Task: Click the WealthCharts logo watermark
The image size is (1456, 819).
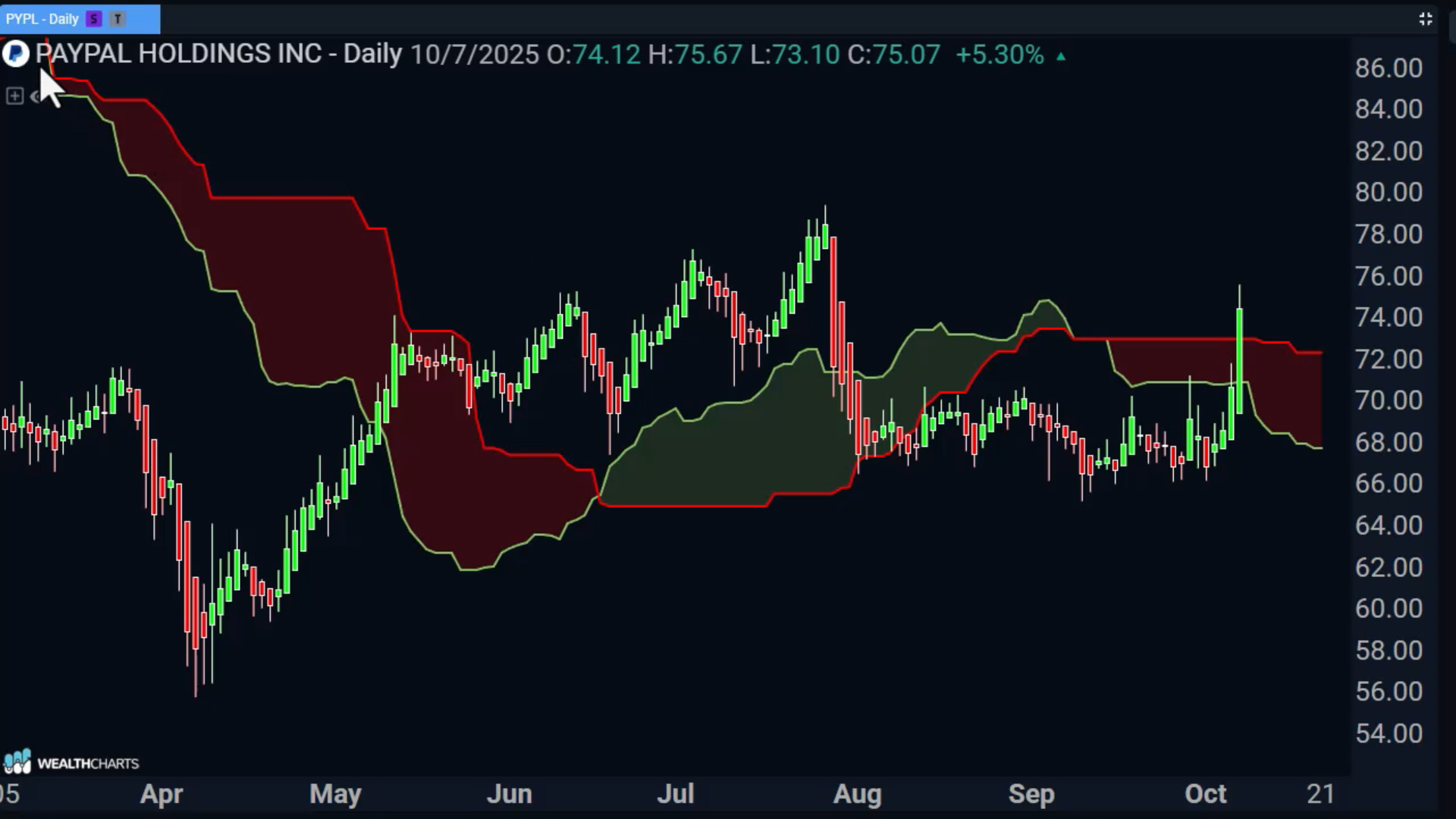Action: (x=71, y=762)
